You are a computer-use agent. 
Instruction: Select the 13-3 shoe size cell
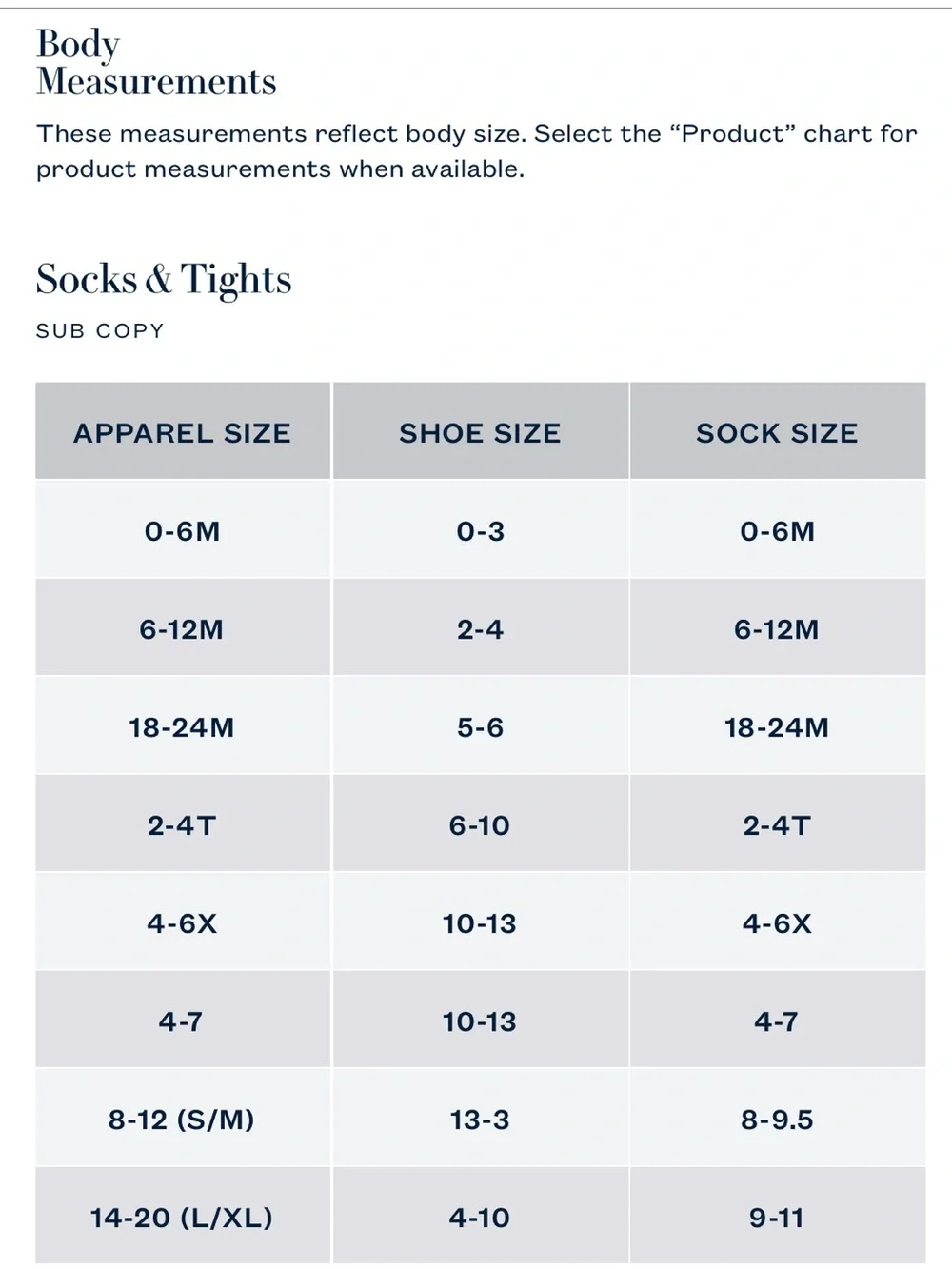480,1119
